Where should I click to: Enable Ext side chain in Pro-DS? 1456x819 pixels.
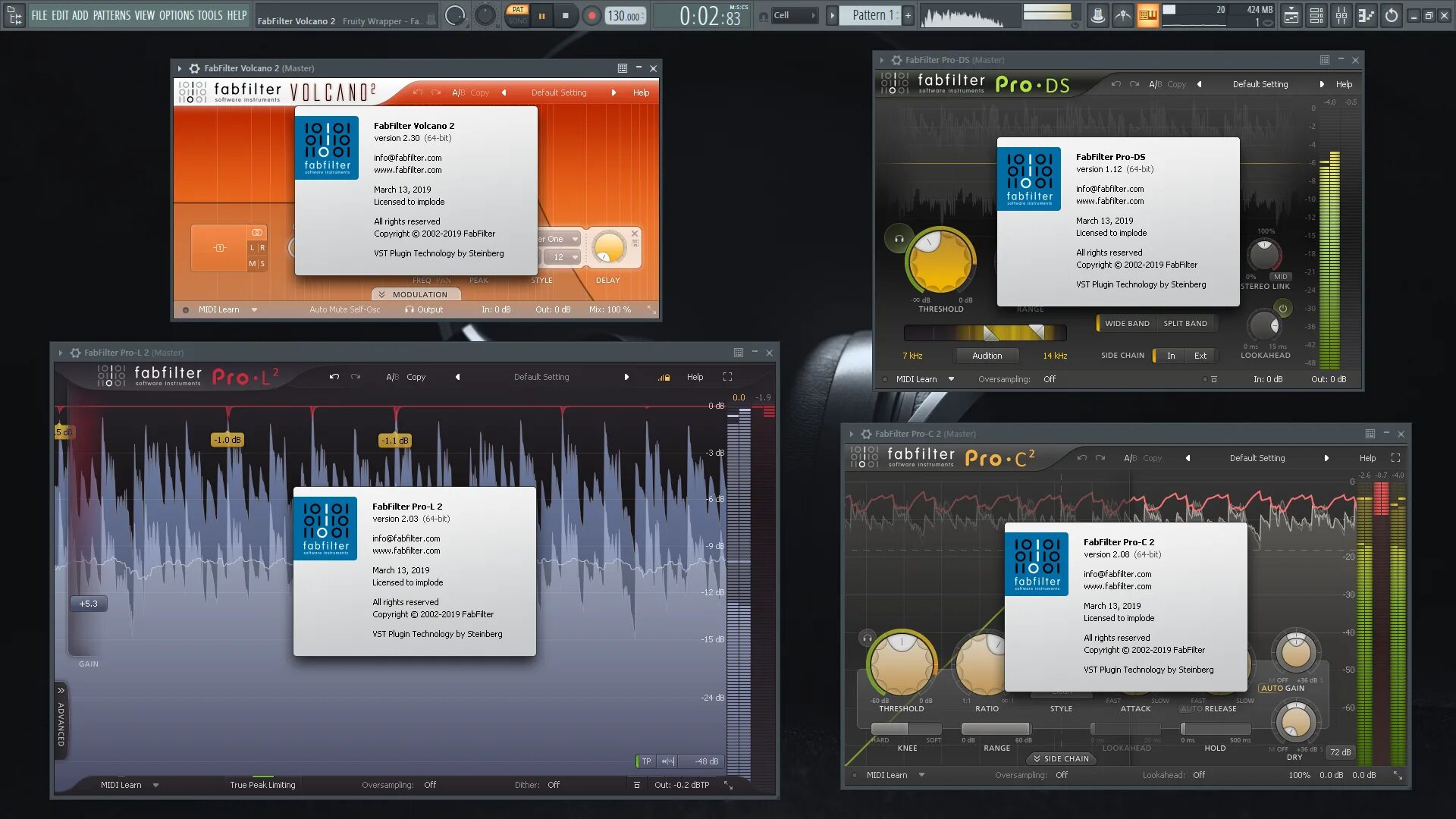[x=1200, y=356]
